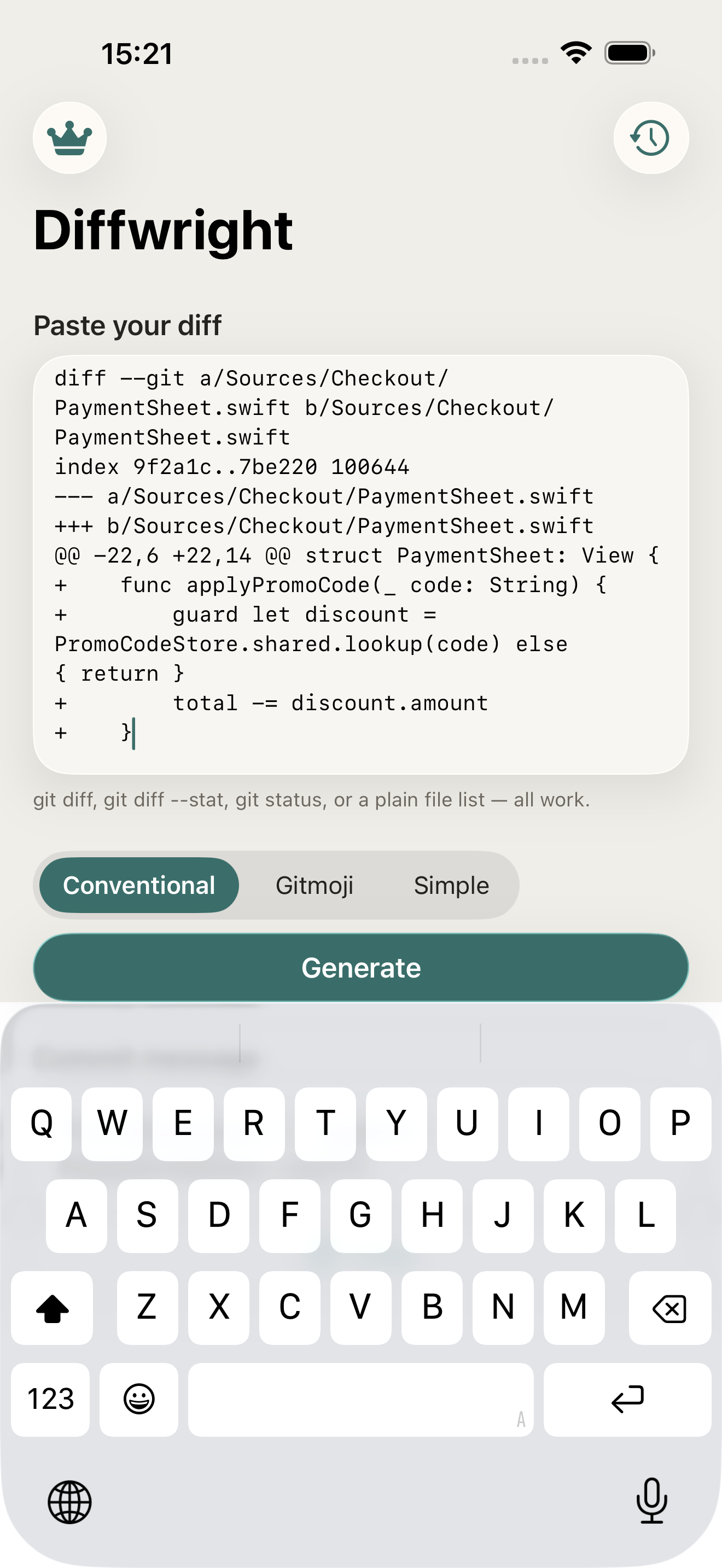Screen dimensions: 722x1568
Task: Tap the A key
Action: pos(76,1215)
